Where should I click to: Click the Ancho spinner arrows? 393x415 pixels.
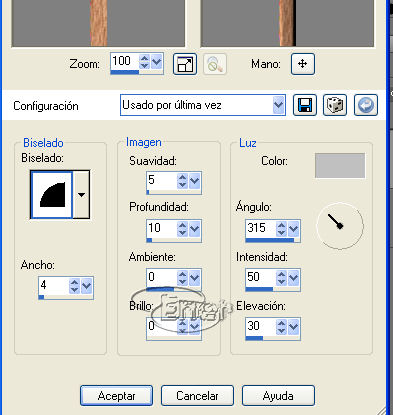74,286
